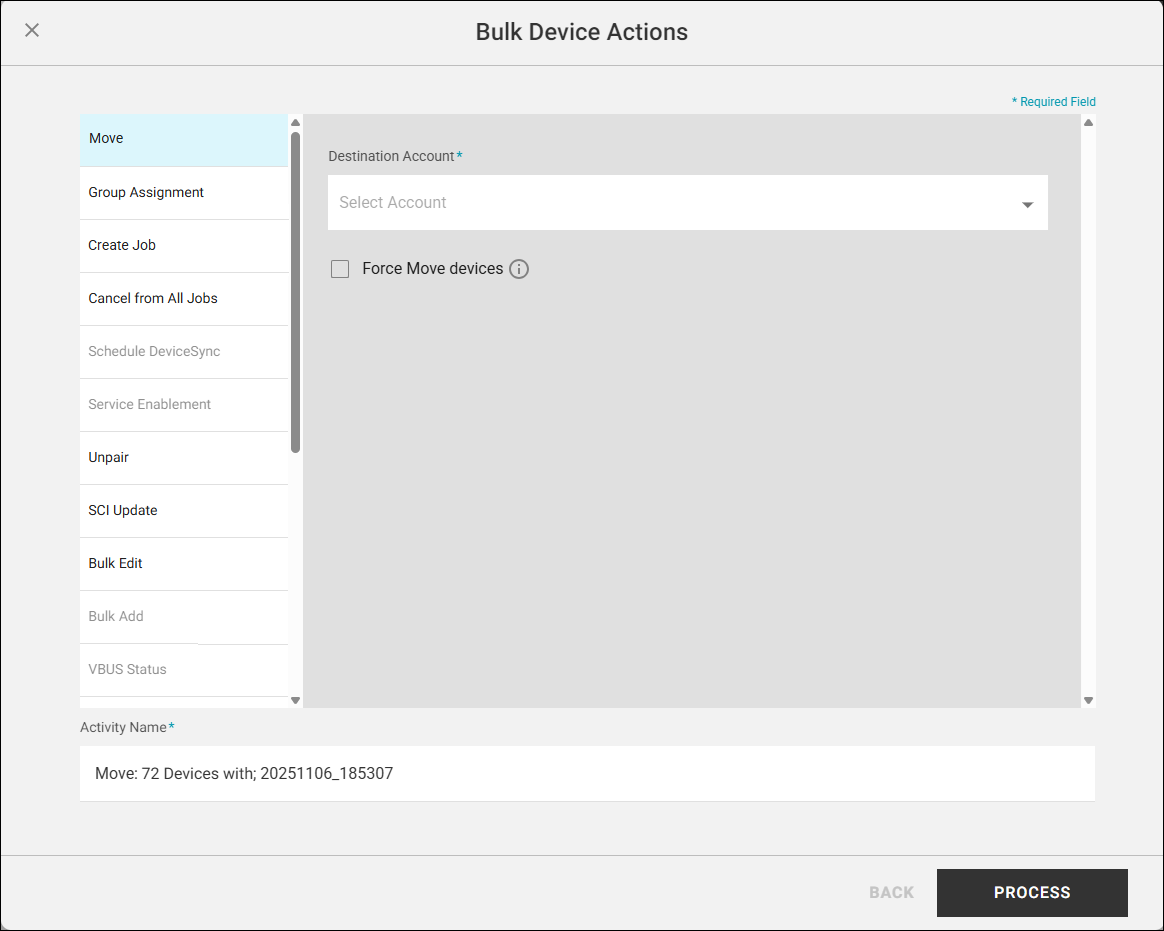Viewport: 1164px width, 931px height.
Task: Enable the Force Move devices checkbox
Action: [340, 269]
